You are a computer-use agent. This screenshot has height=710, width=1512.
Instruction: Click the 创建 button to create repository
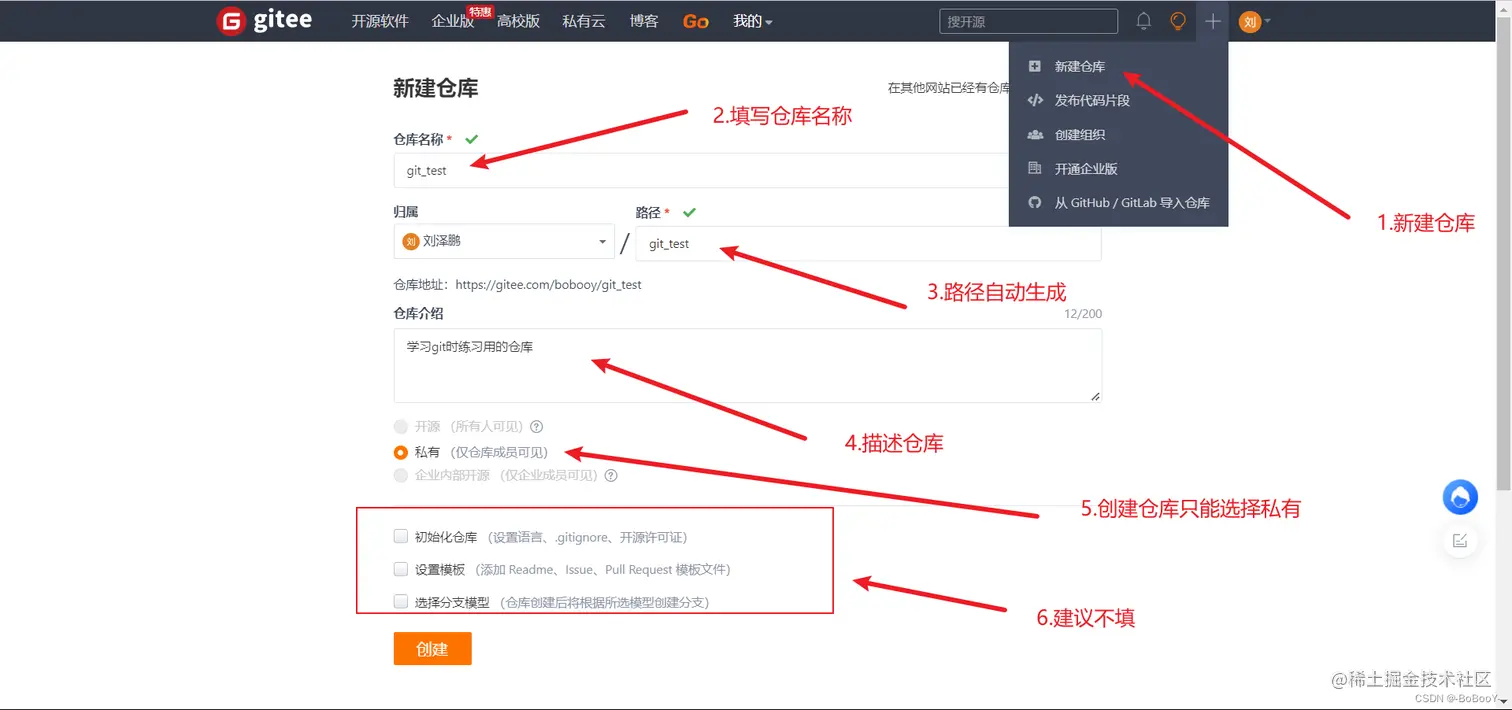432,648
